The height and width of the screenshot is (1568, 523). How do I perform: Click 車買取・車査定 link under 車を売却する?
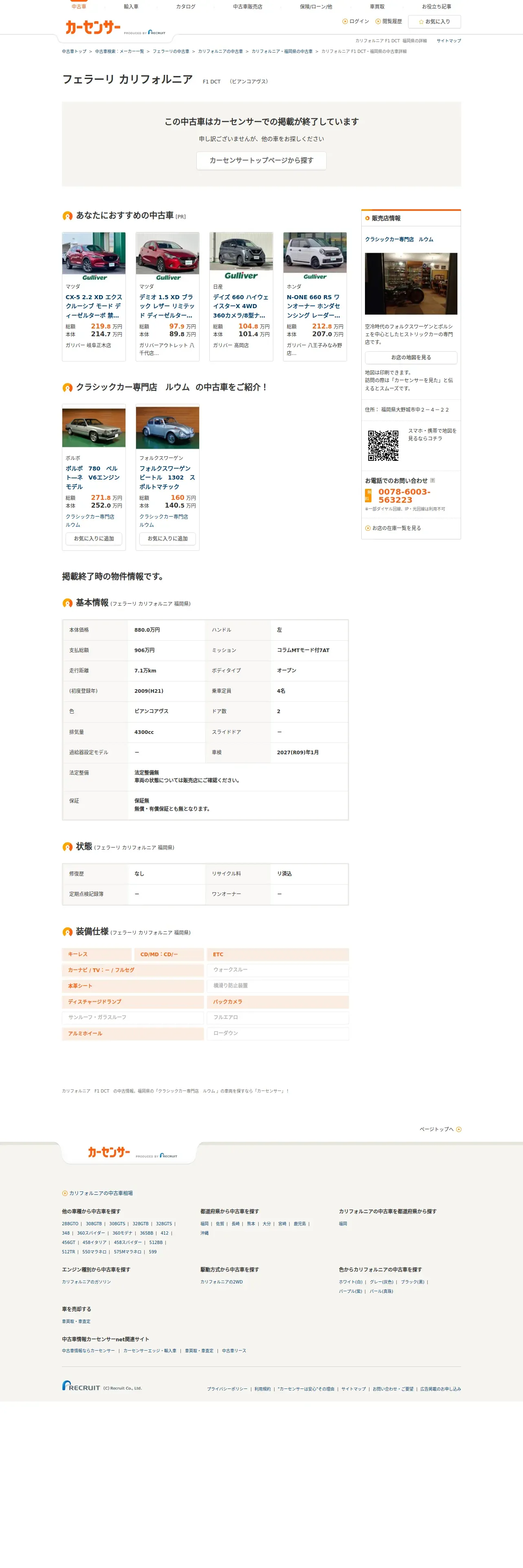(x=76, y=1321)
